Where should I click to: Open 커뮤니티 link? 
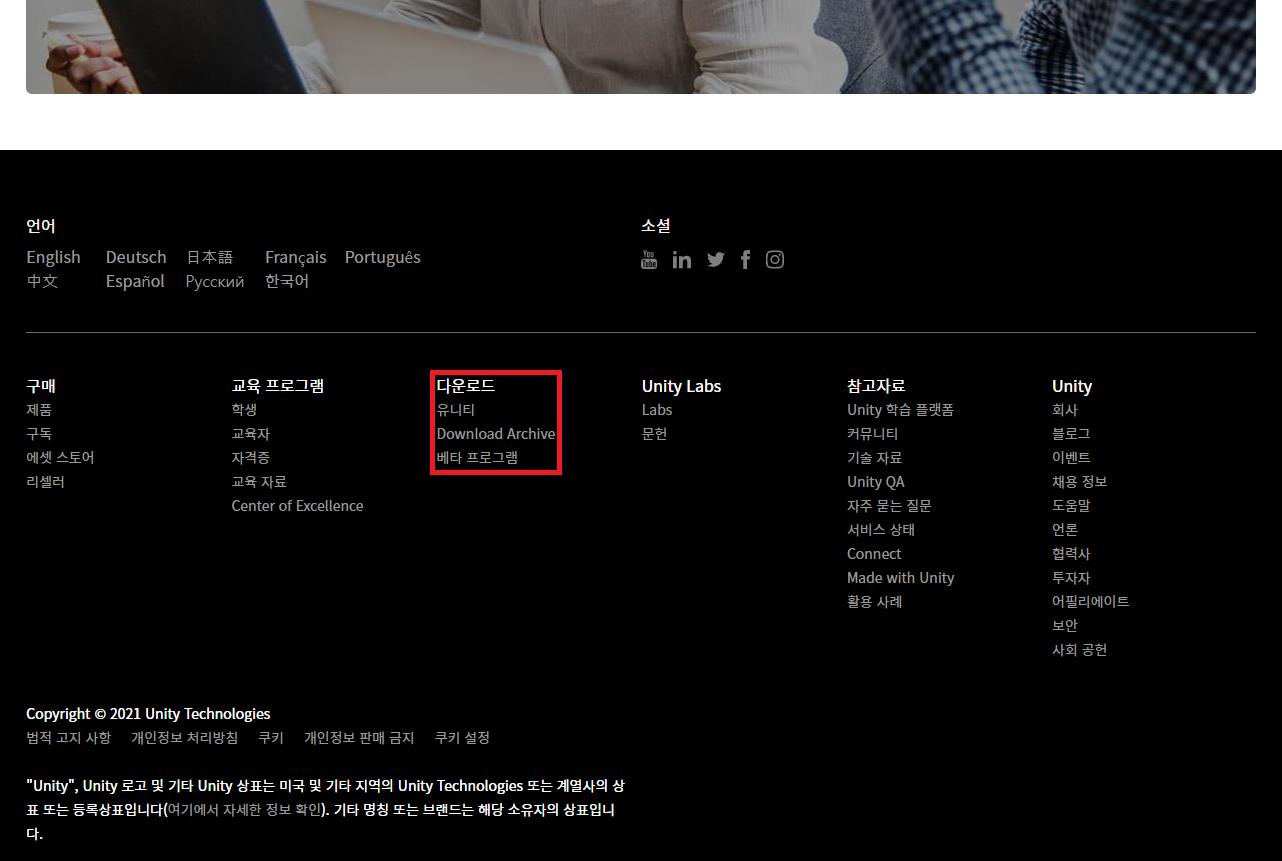coord(872,434)
